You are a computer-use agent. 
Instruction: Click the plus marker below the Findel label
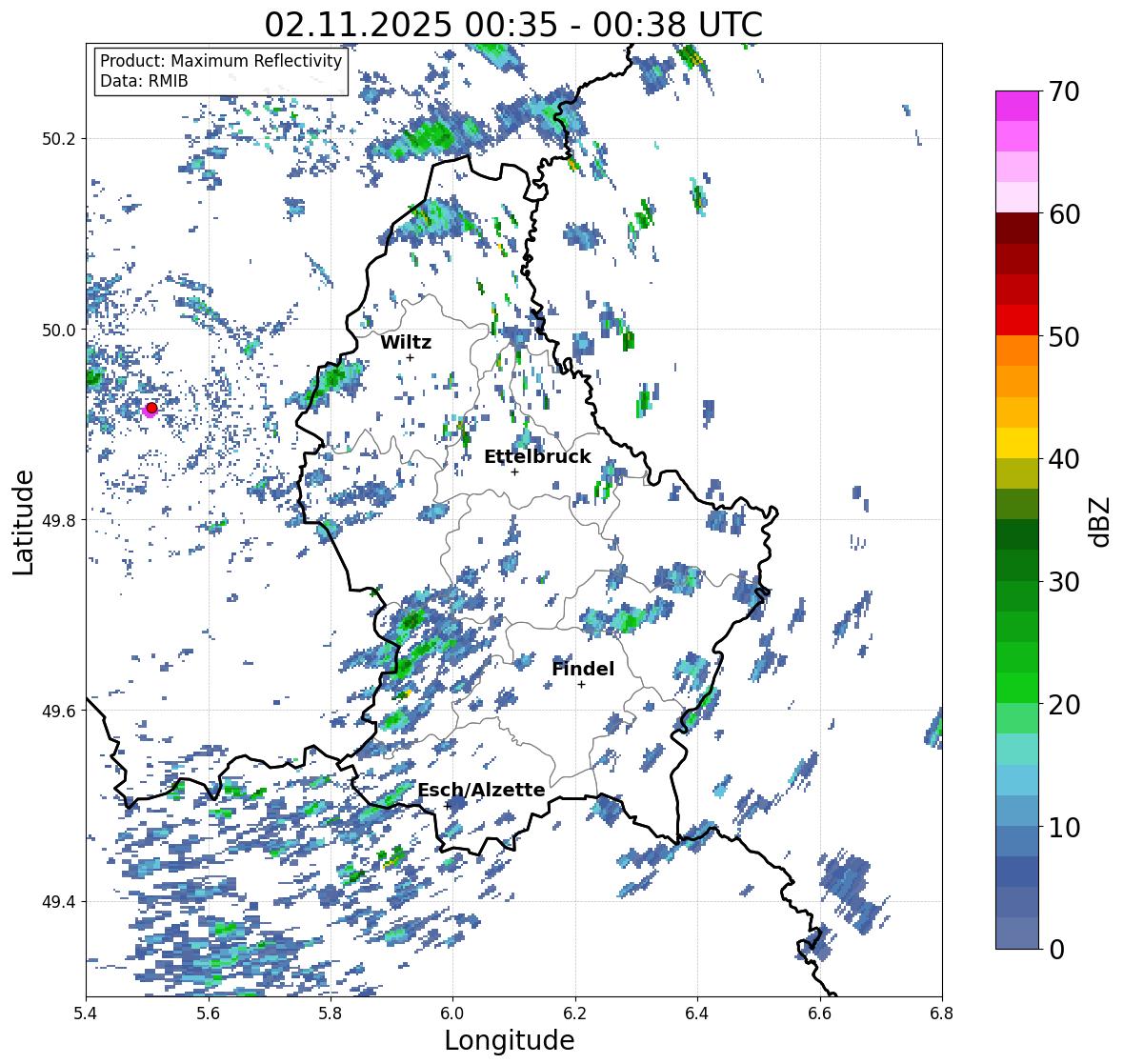pos(582,685)
